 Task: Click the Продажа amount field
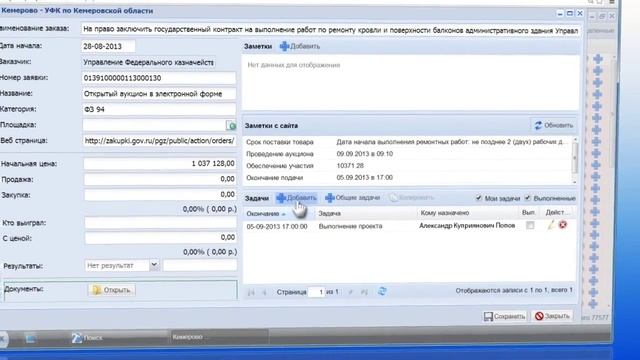point(160,179)
